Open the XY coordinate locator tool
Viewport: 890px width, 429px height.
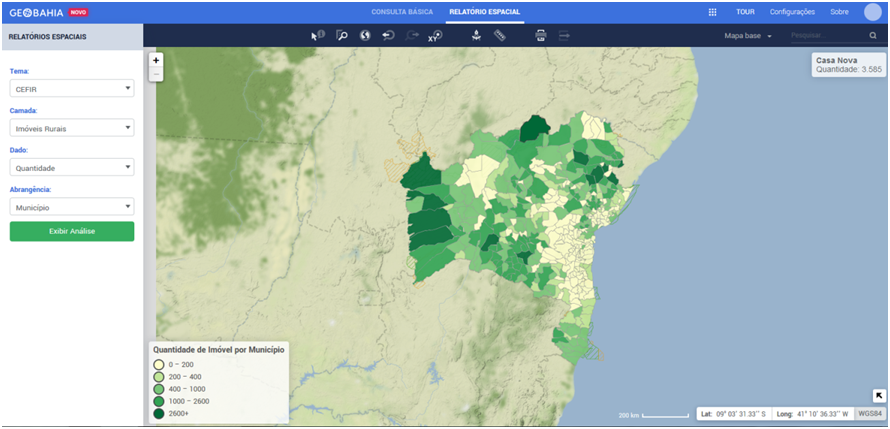[435, 35]
